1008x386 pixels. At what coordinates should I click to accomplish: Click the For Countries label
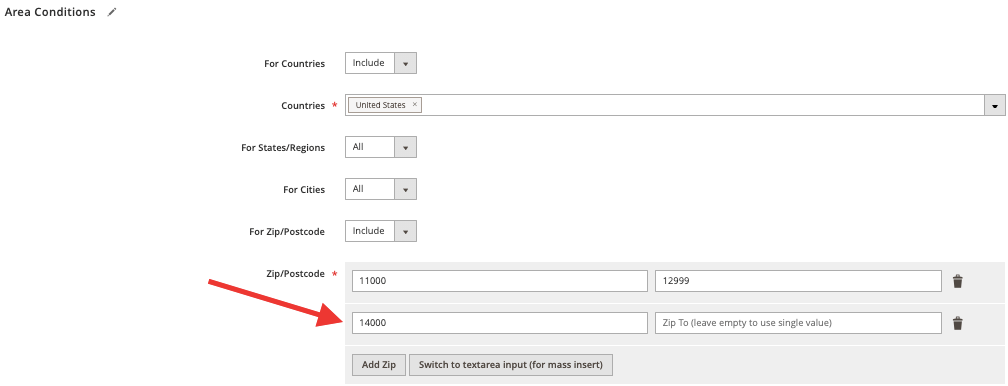294,64
